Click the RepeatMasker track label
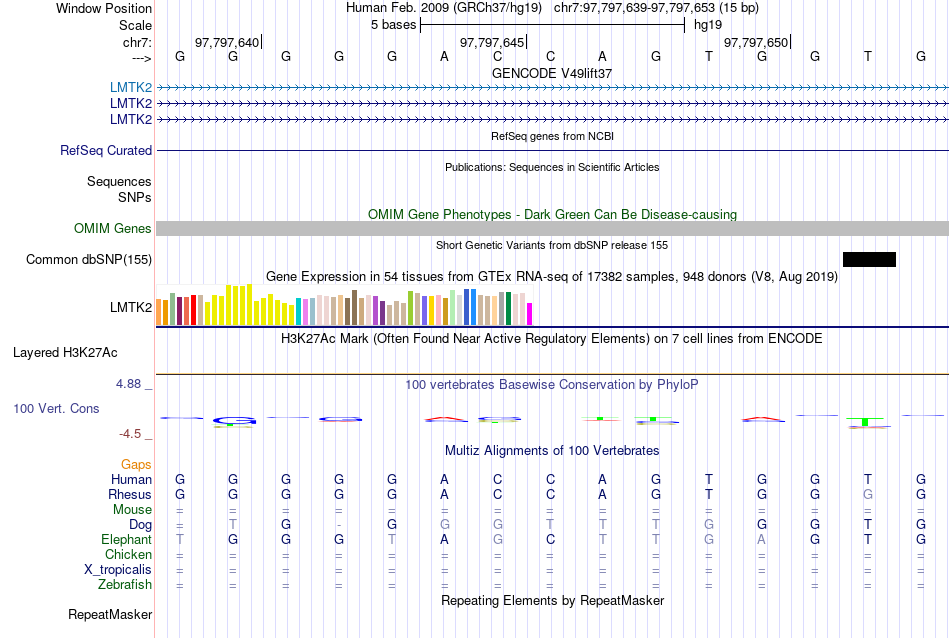Image resolution: width=950 pixels, height=638 pixels. pos(110,614)
